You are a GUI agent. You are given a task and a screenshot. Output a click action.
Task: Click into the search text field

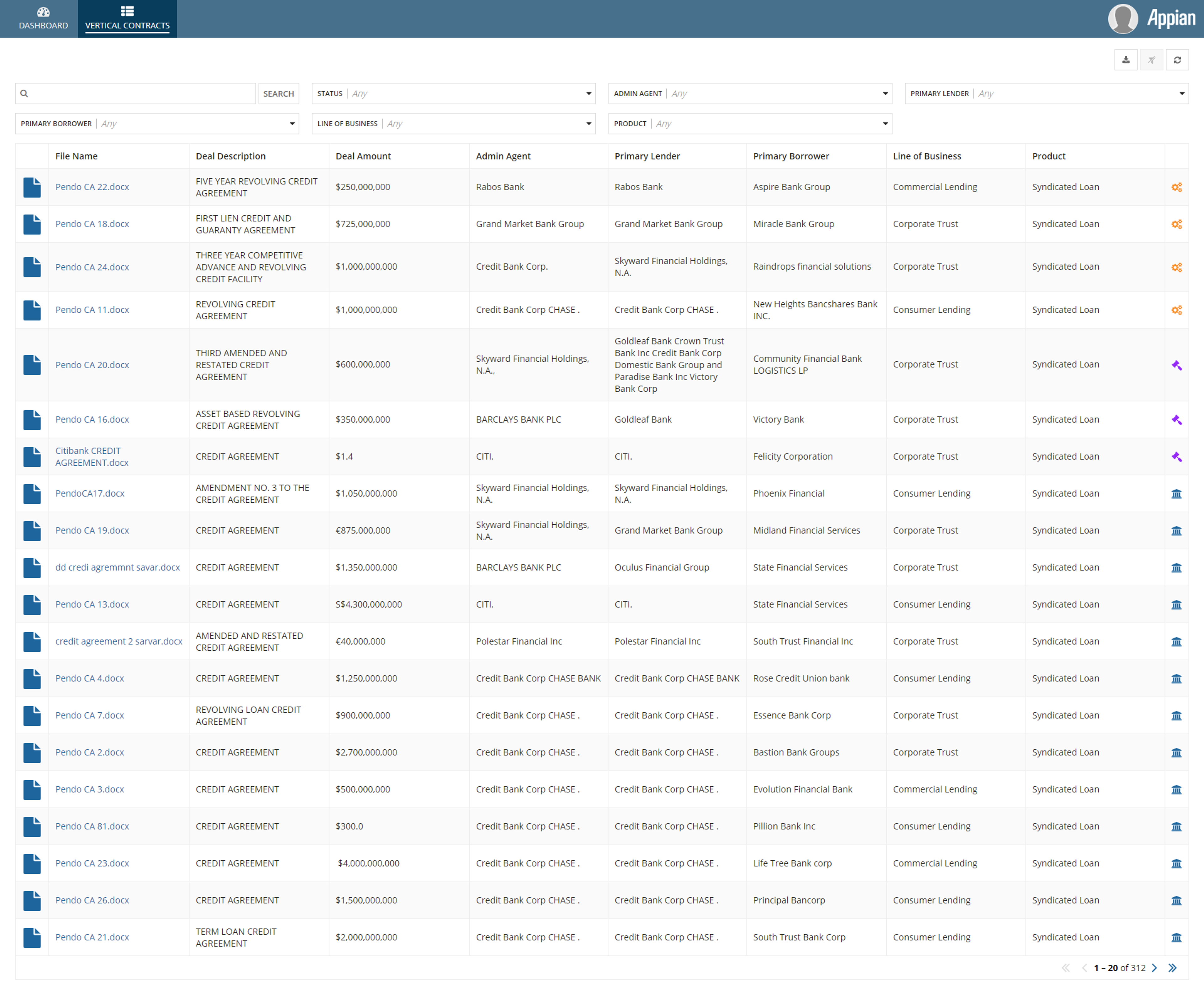(x=135, y=94)
